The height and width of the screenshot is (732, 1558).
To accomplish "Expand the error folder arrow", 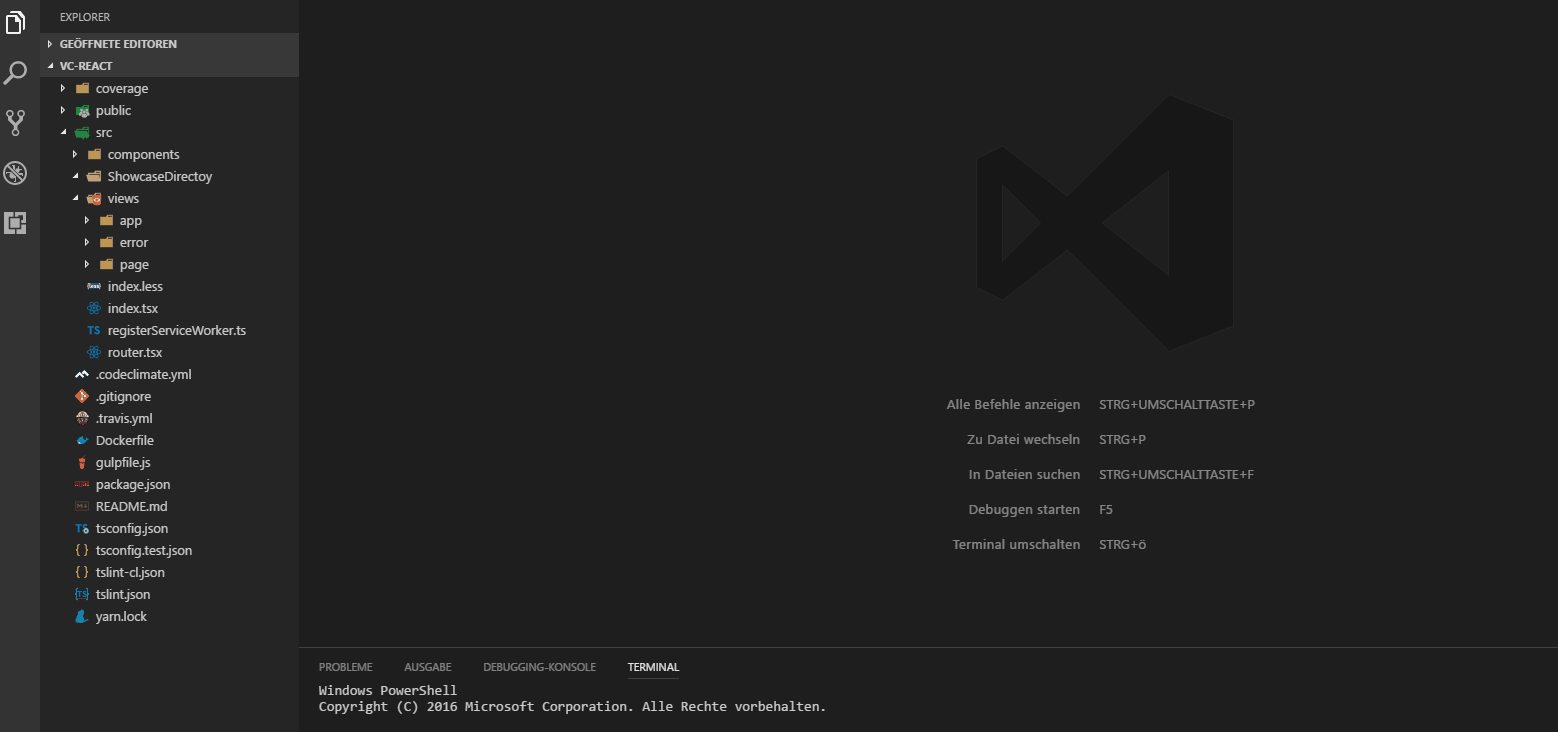I will pos(86,242).
